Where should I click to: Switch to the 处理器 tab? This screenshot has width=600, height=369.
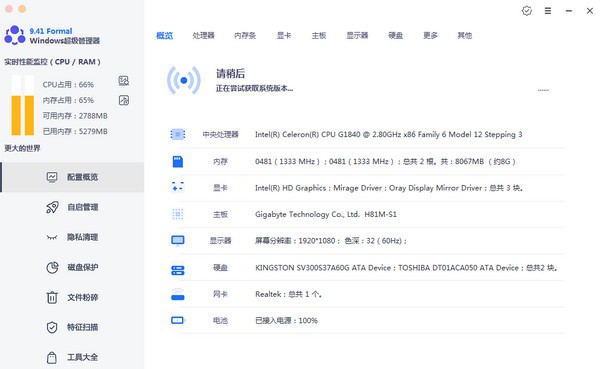[x=204, y=36]
